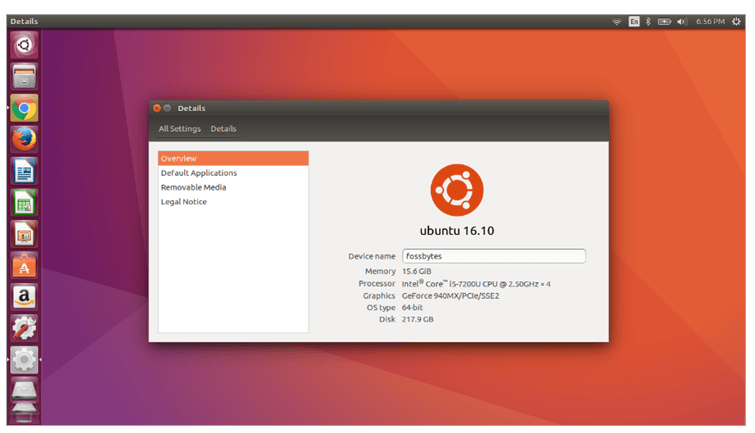Open Ubuntu Software store icon

[x=24, y=266]
